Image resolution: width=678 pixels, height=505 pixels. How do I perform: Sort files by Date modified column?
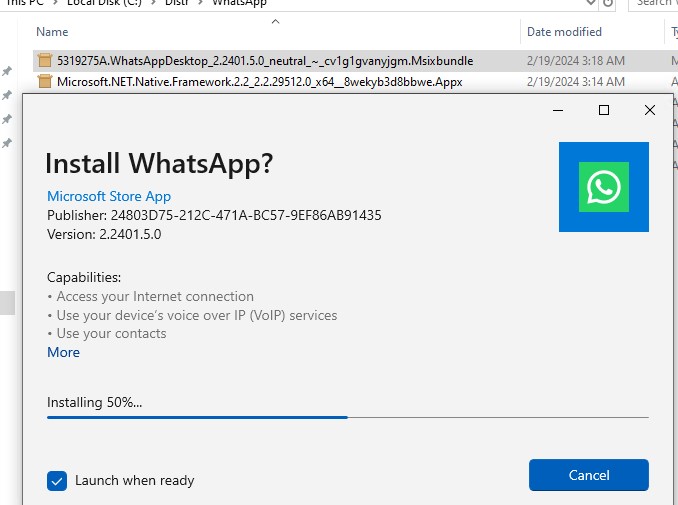[564, 32]
